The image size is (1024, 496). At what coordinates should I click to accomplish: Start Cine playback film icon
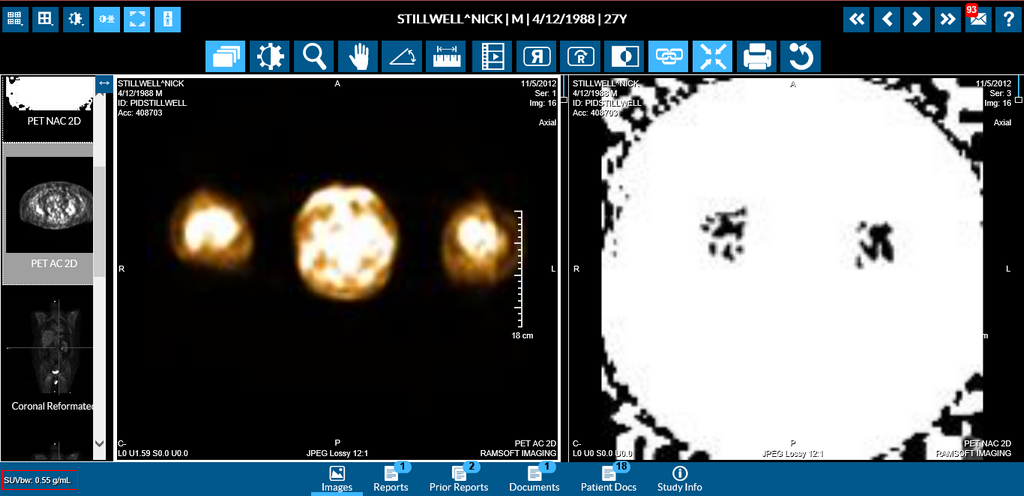point(491,57)
